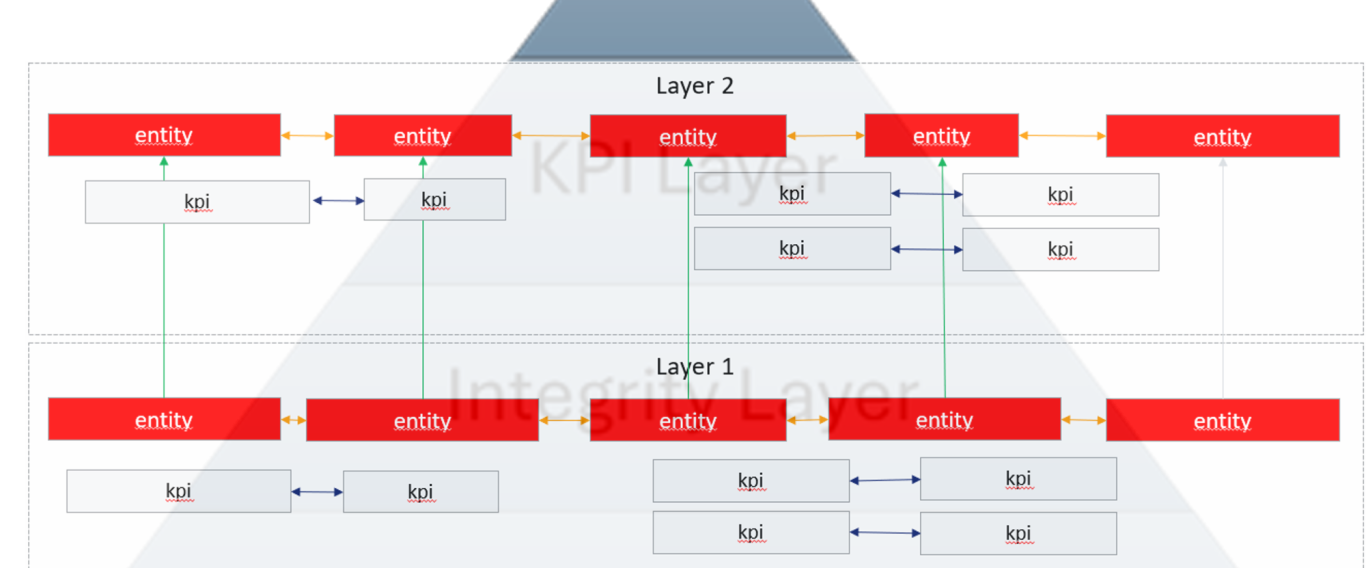Click orange arrow between last two Layer 1 entities
Screen dimensions: 1366x568
1083,420
